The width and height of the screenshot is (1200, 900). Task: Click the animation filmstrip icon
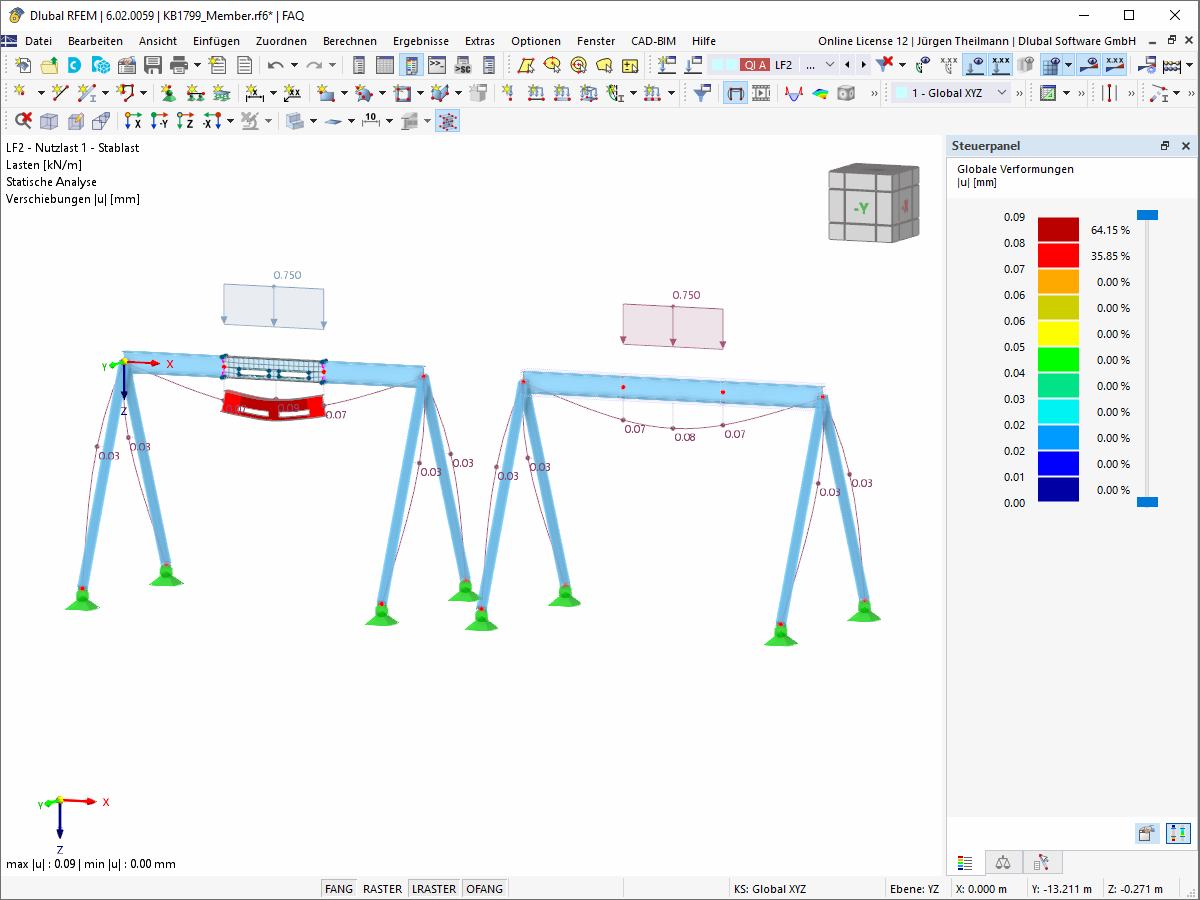tap(762, 93)
